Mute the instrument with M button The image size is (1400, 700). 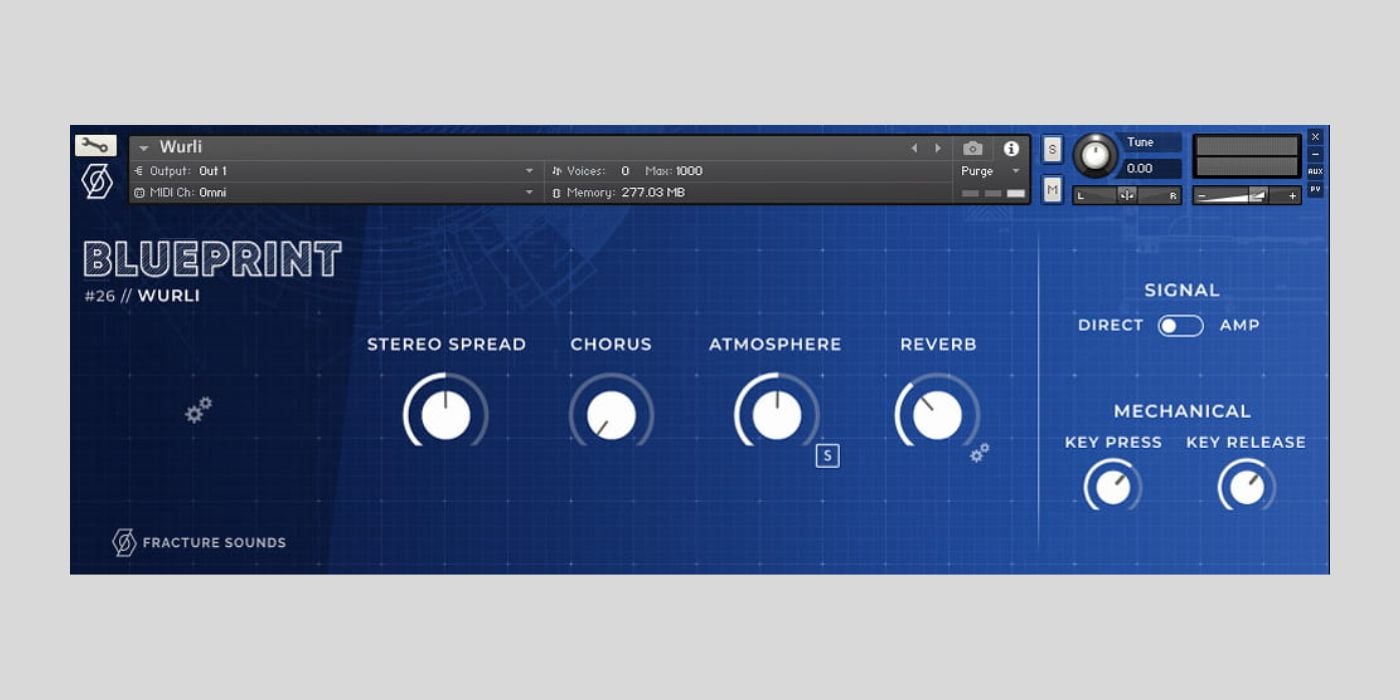coord(1052,189)
